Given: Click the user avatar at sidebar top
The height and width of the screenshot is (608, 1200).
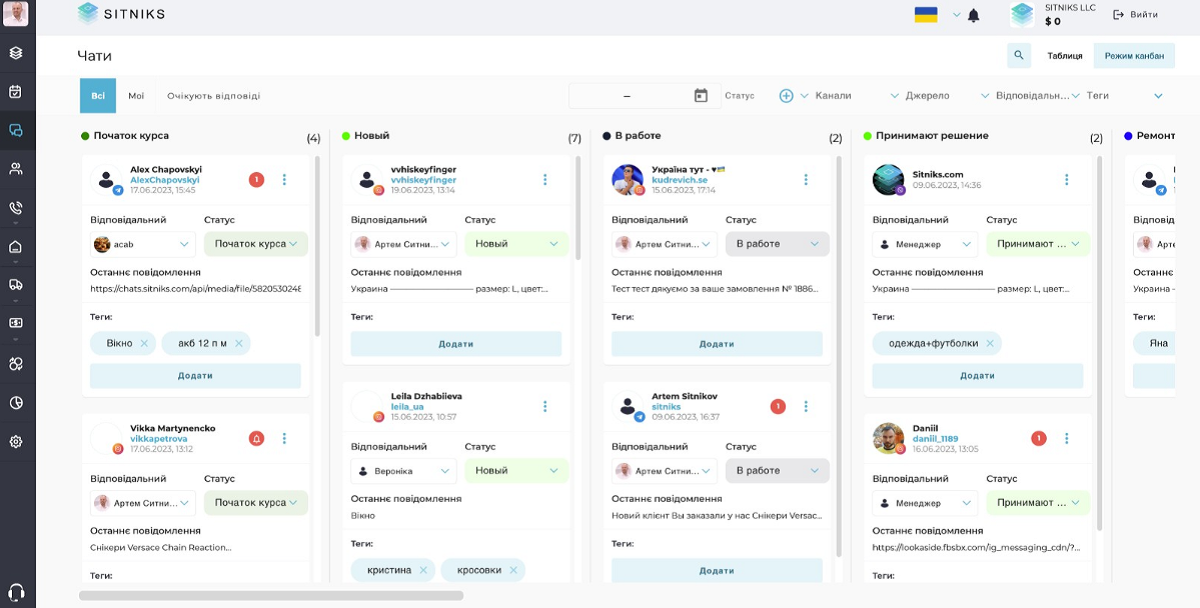Looking at the screenshot, I should [x=16, y=14].
